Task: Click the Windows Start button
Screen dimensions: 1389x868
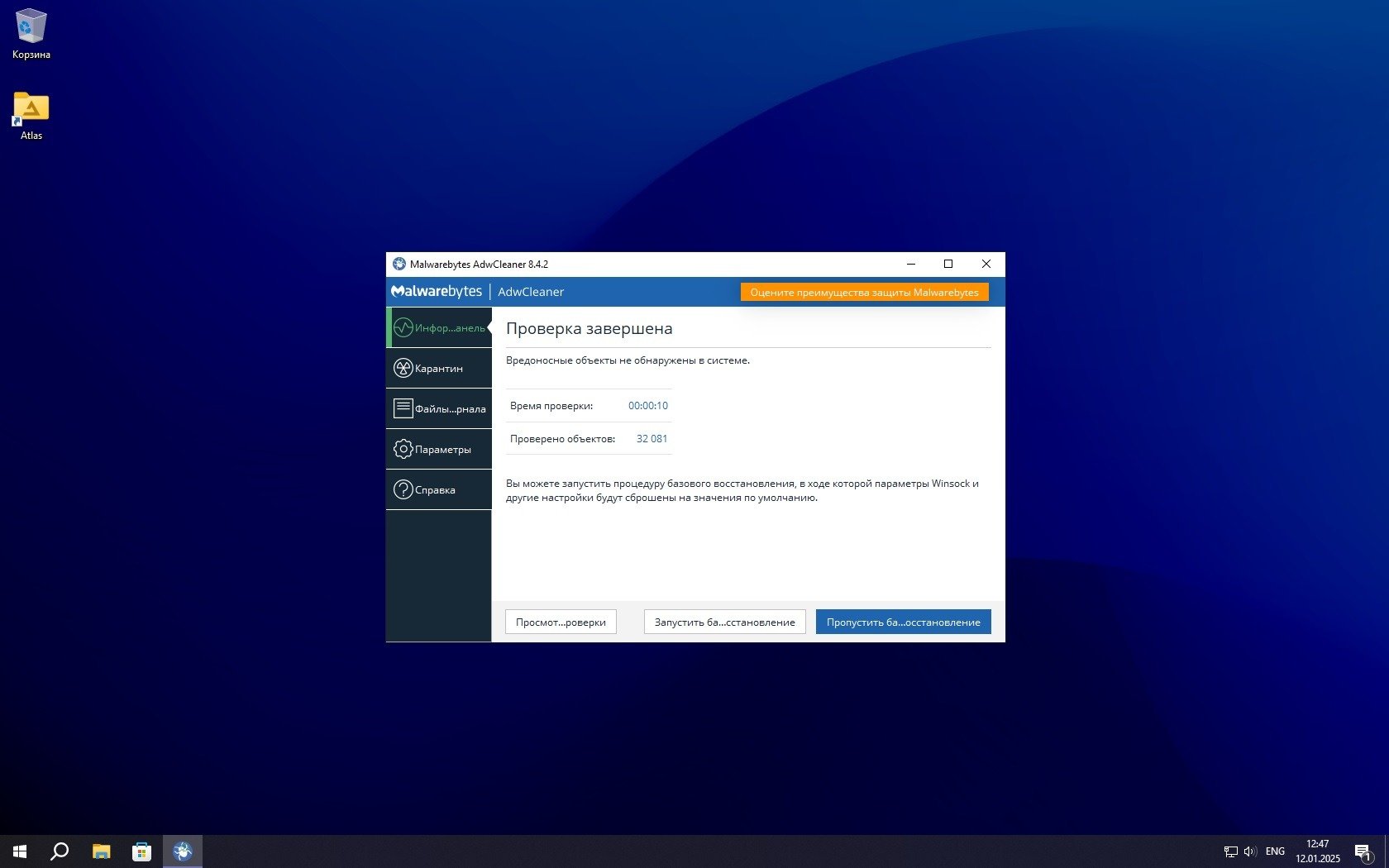Action: (x=20, y=851)
